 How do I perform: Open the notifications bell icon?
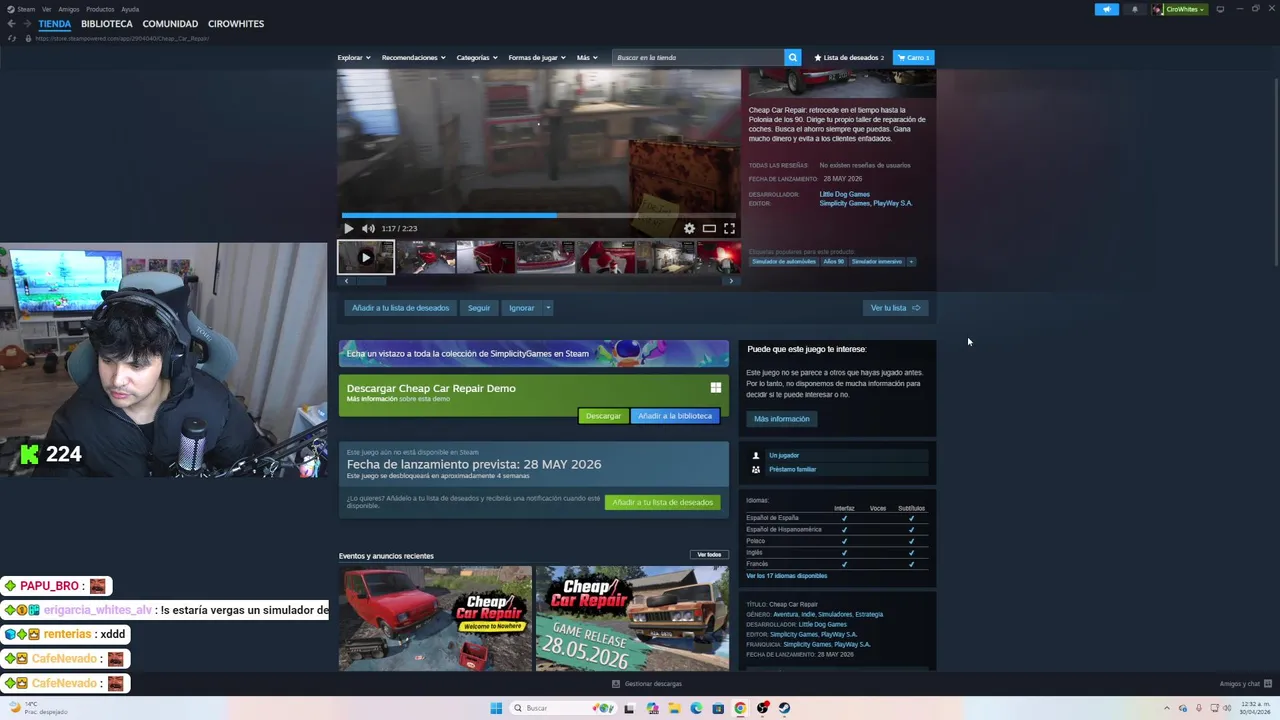[x=1134, y=9]
